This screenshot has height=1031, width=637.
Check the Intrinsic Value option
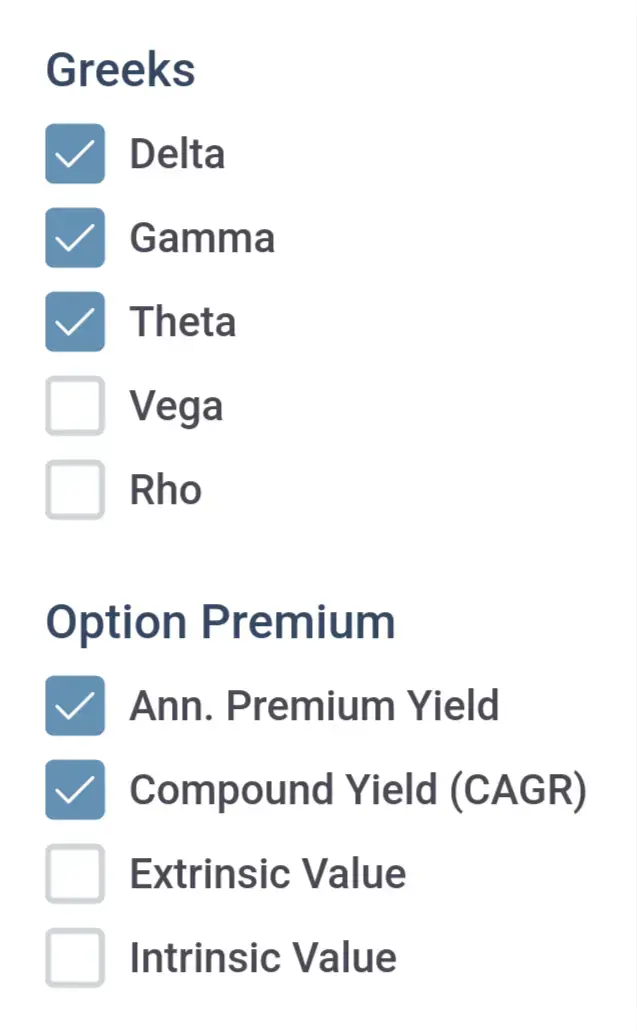pos(74,958)
